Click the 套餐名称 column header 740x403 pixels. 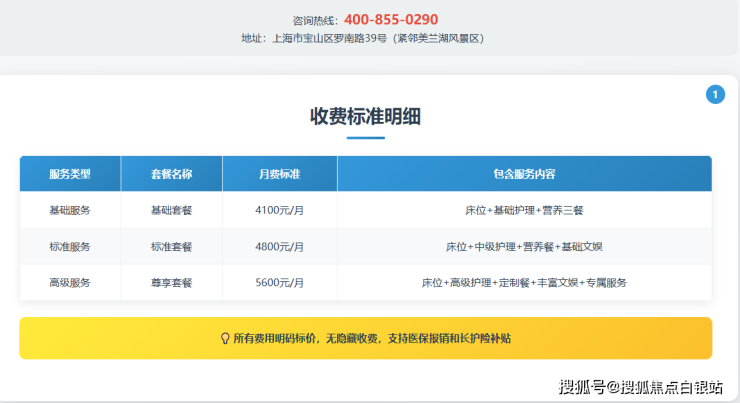171,174
